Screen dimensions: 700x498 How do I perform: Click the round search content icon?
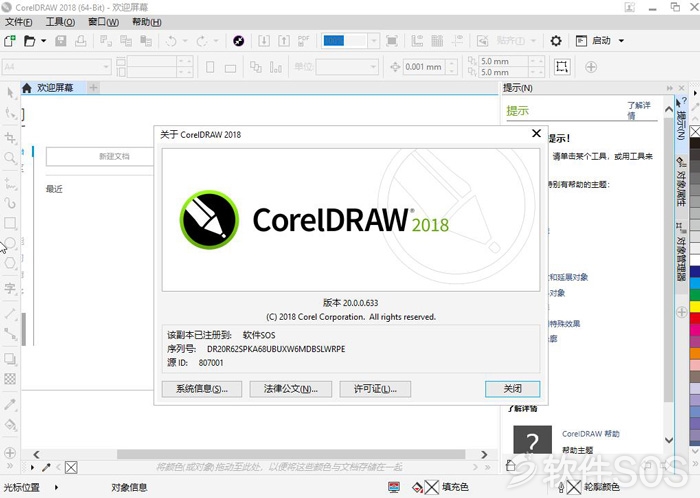click(239, 41)
